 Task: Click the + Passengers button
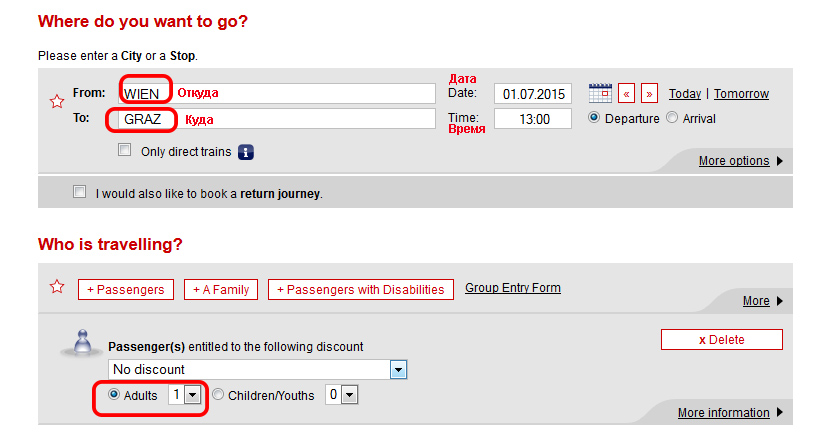click(x=126, y=290)
